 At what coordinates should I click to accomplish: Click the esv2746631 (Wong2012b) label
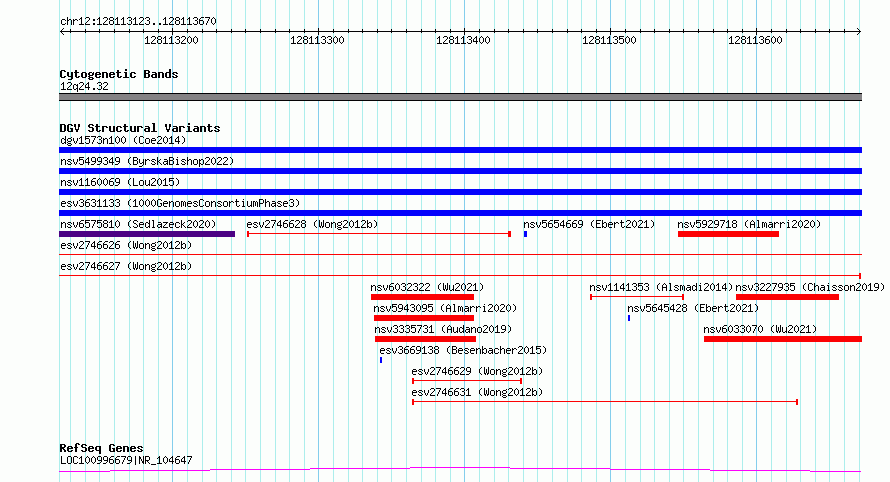pyautogui.click(x=477, y=392)
